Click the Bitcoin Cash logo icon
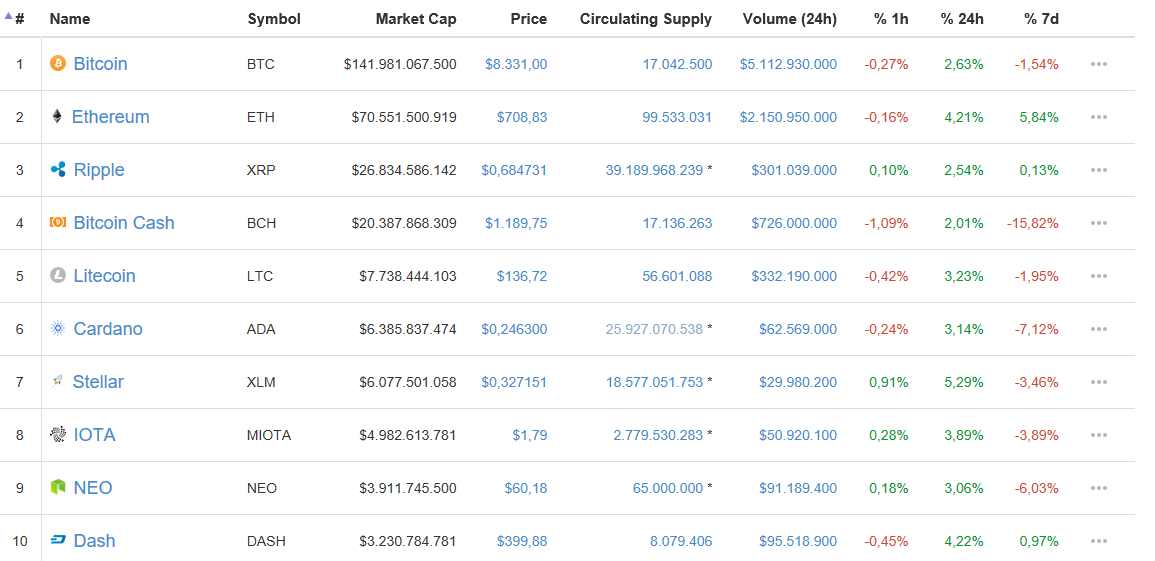1155x561 pixels. click(58, 223)
